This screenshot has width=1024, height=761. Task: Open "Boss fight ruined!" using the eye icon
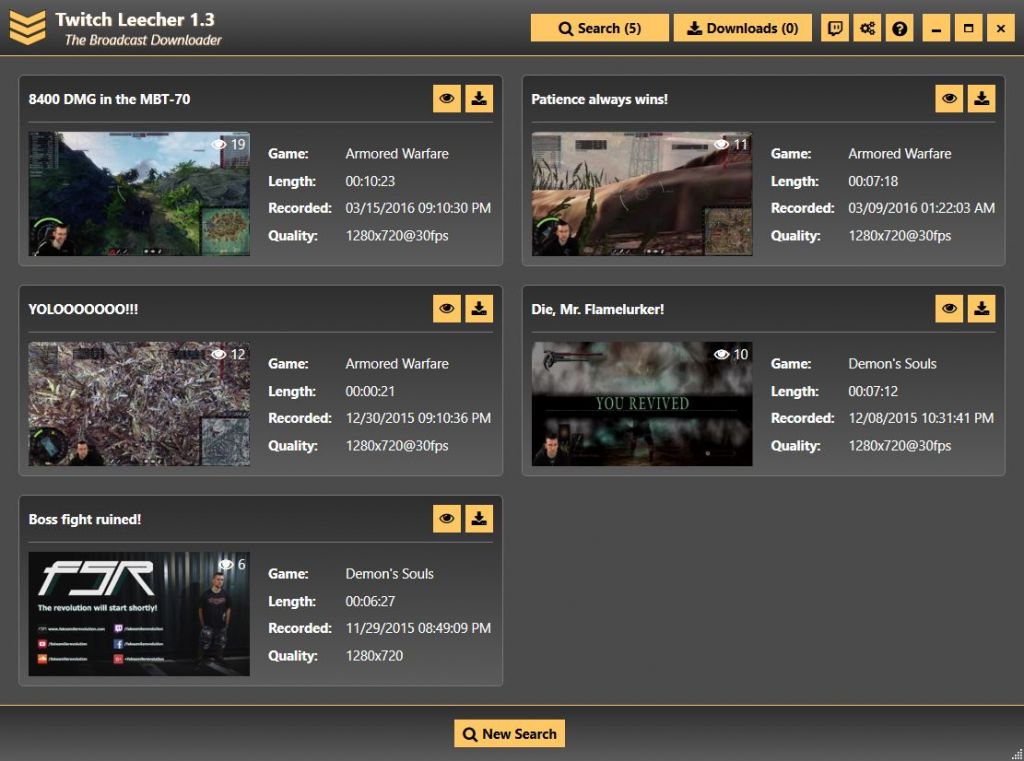pyautogui.click(x=447, y=519)
